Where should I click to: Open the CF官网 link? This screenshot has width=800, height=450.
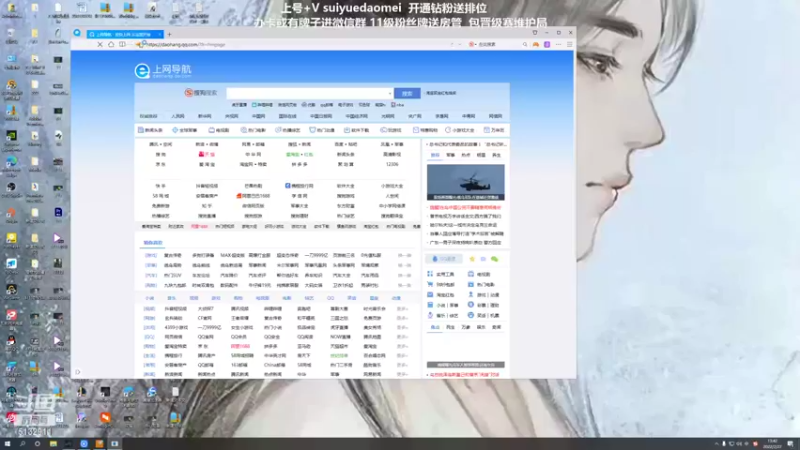(205, 318)
